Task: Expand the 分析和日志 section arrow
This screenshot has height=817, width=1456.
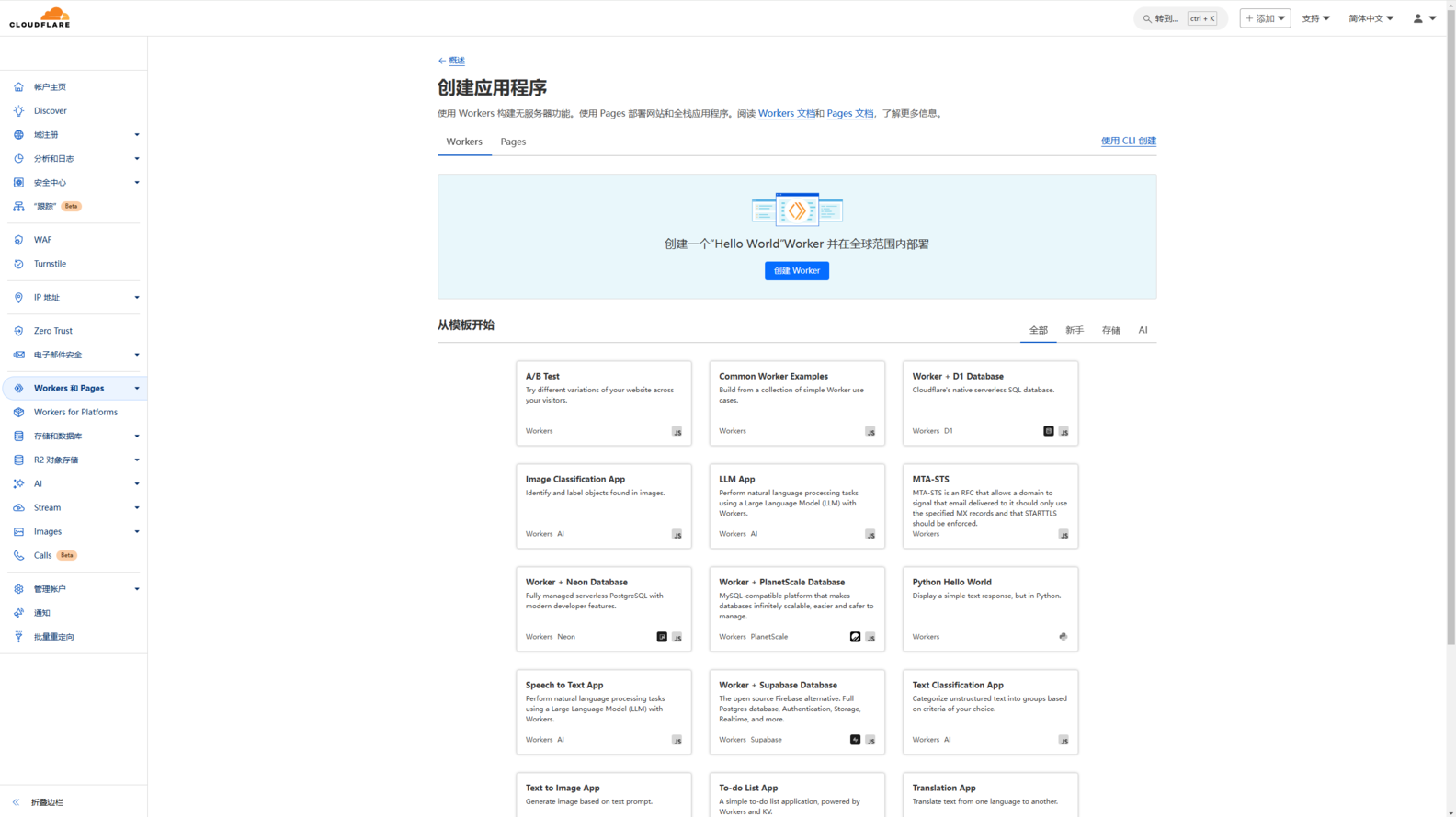Action: [137, 159]
